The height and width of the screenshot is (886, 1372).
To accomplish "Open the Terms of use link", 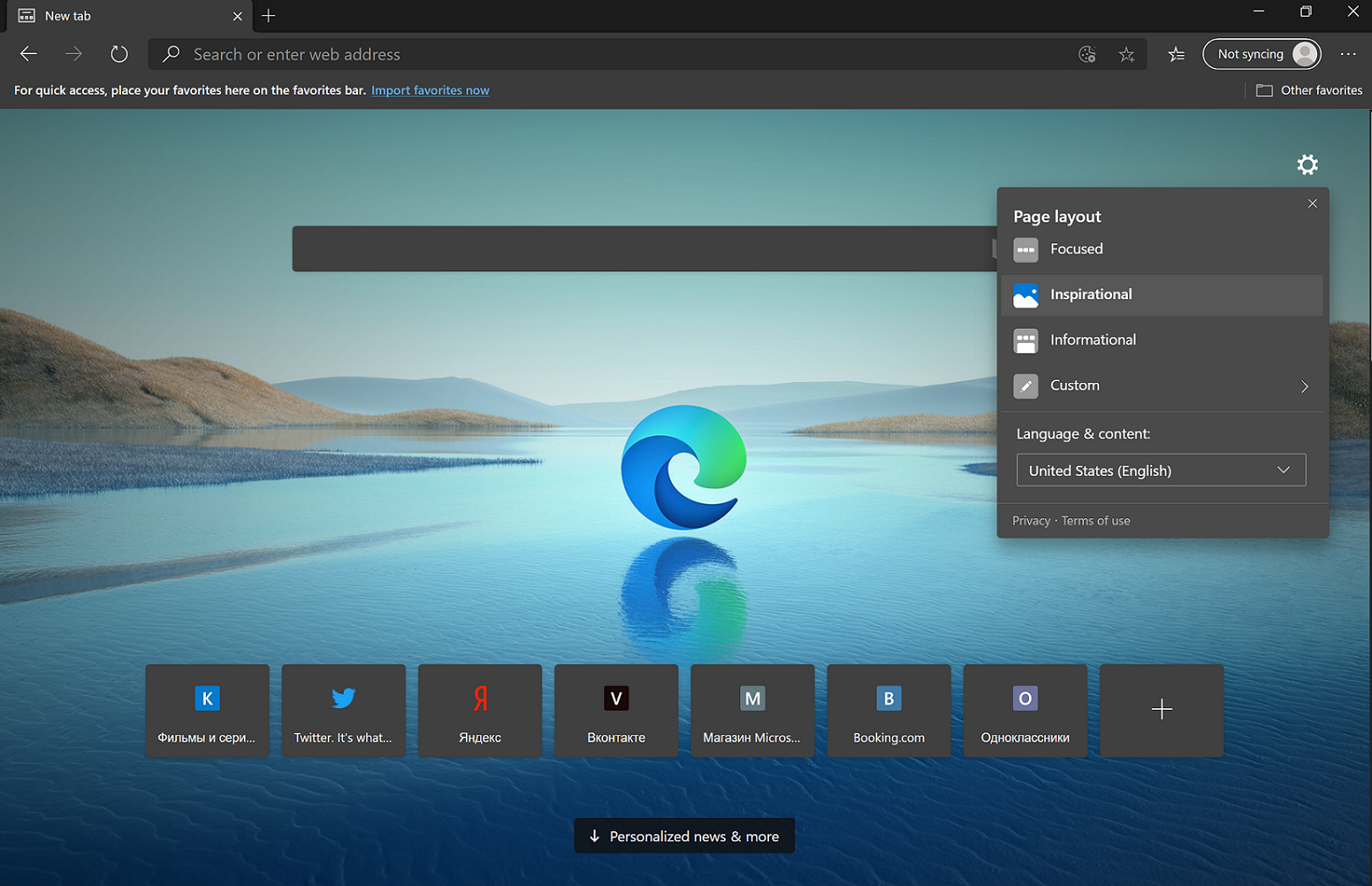I will click(x=1096, y=521).
